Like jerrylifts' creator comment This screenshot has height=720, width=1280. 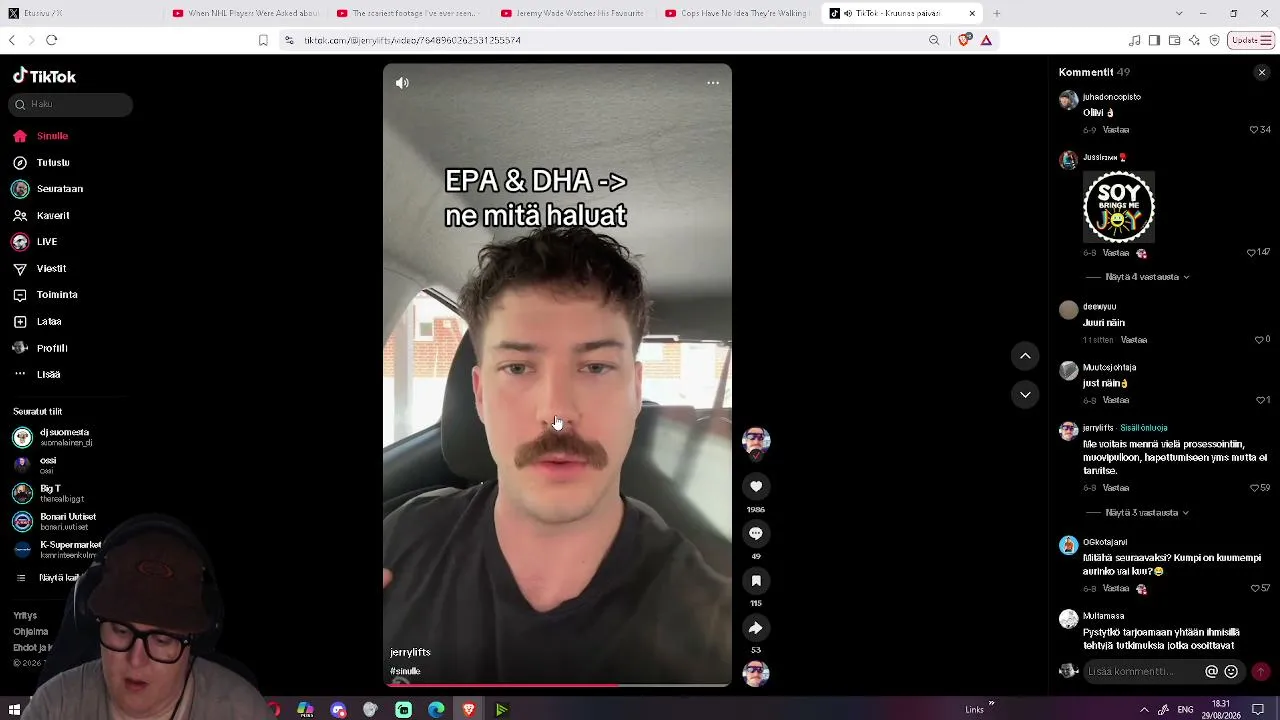coord(1254,488)
